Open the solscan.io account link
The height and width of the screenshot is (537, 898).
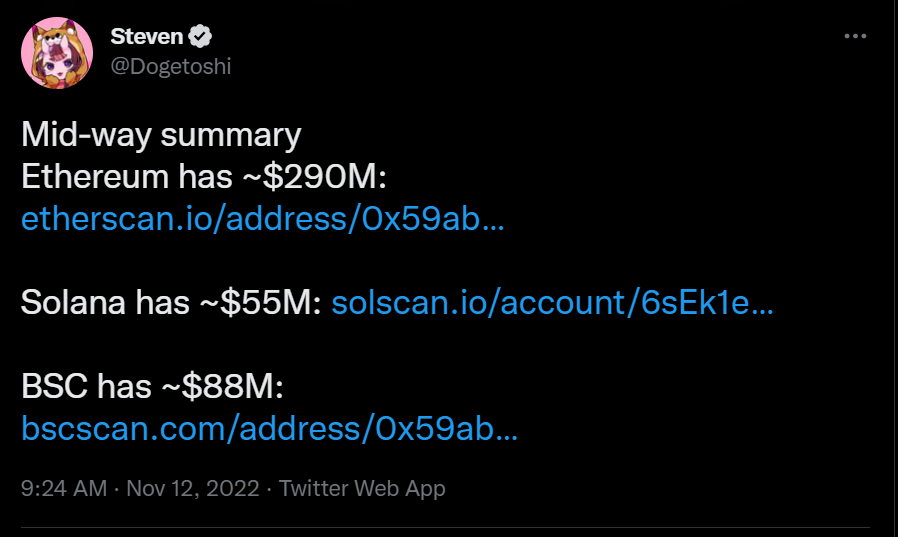(552, 303)
